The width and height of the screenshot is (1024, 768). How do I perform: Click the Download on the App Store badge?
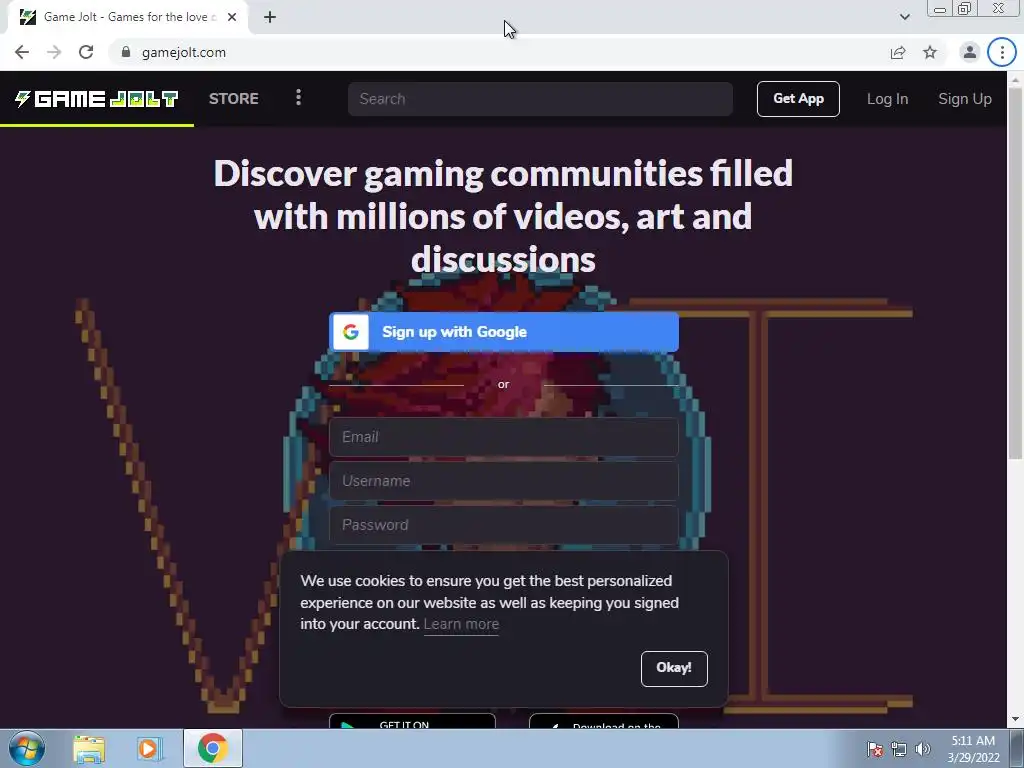point(603,721)
